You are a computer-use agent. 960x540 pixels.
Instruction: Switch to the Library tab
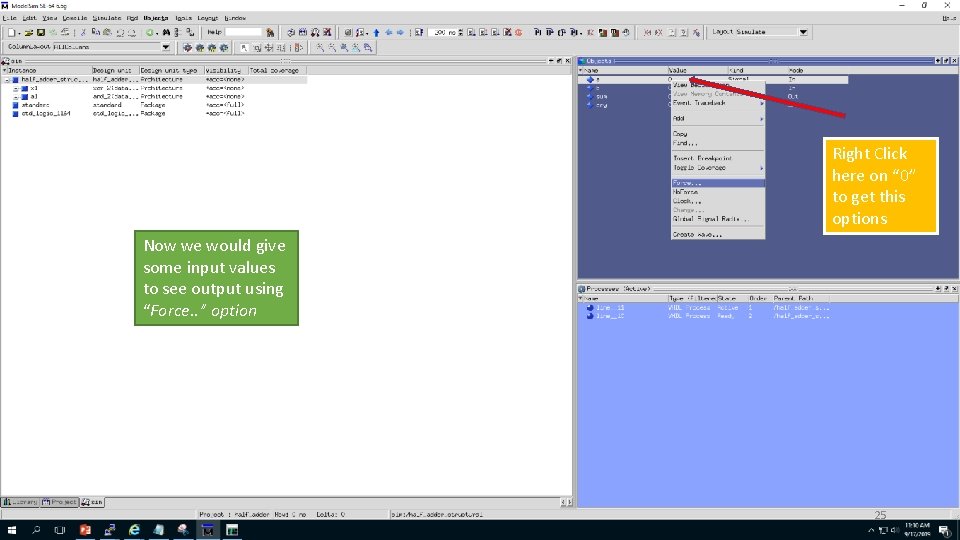20,502
